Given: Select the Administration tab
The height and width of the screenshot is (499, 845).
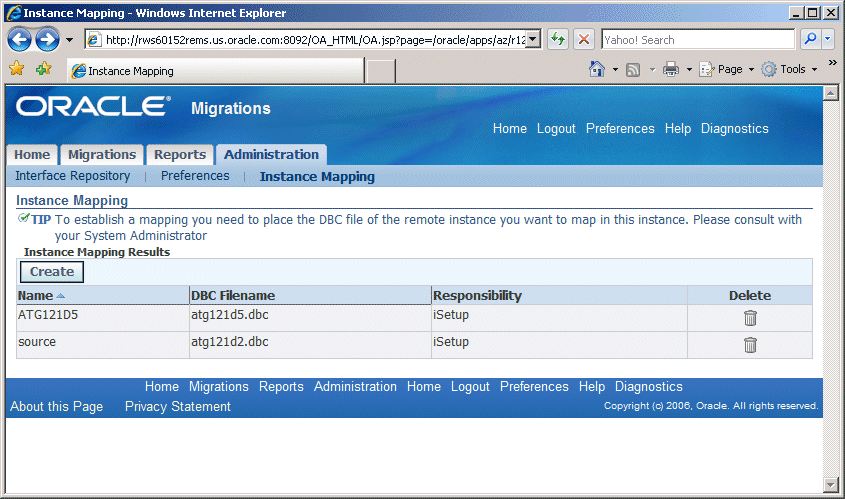Looking at the screenshot, I should pyautogui.click(x=271, y=155).
